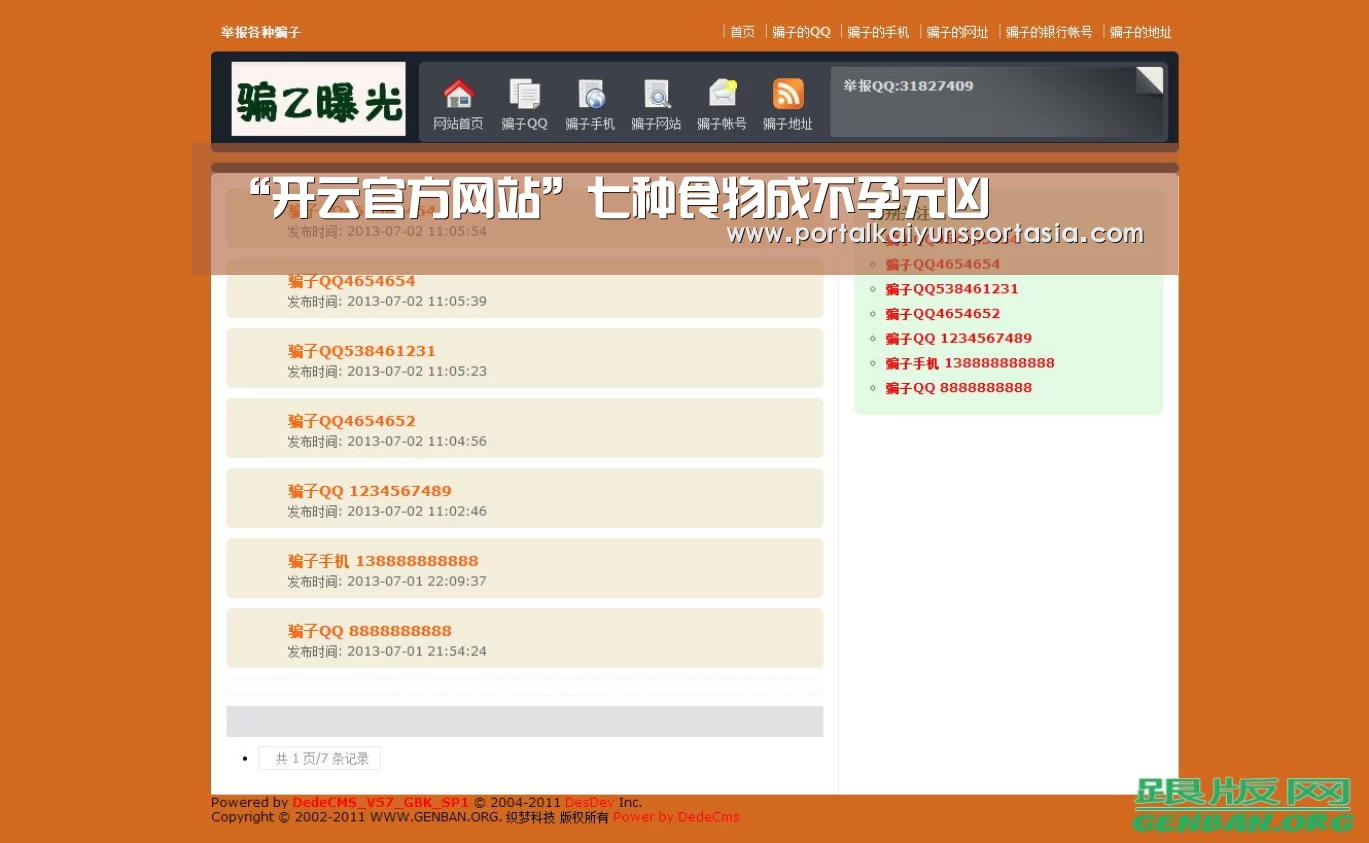The height and width of the screenshot is (843, 1369).
Task: Click timestamp 2013-07-02 11:04:56
Action: point(417,441)
